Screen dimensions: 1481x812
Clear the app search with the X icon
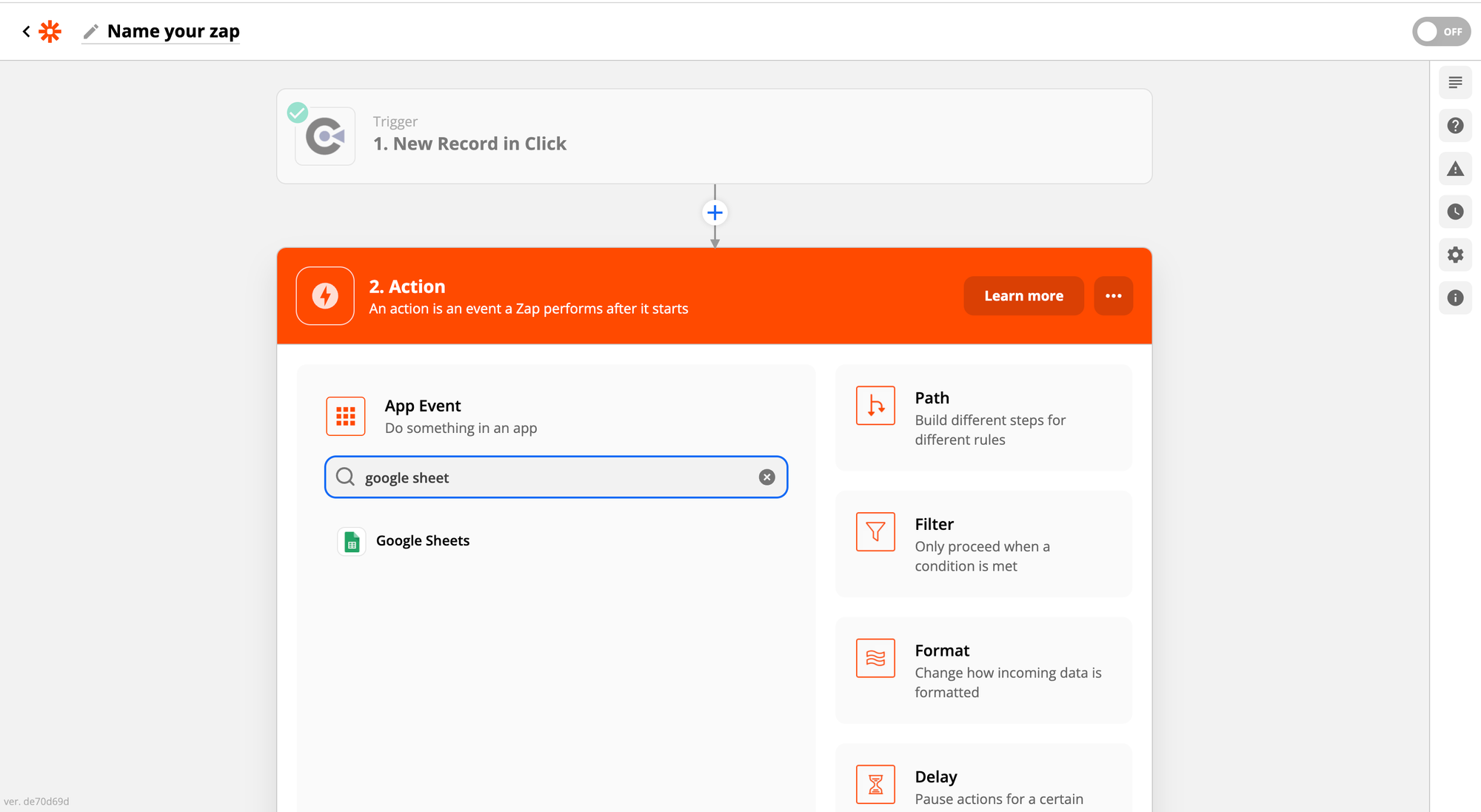click(767, 477)
